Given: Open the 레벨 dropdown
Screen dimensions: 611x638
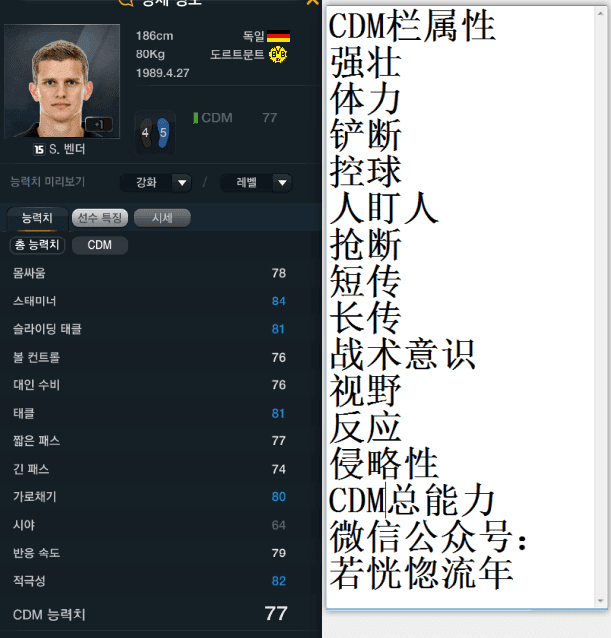Looking at the screenshot, I should 256,183.
